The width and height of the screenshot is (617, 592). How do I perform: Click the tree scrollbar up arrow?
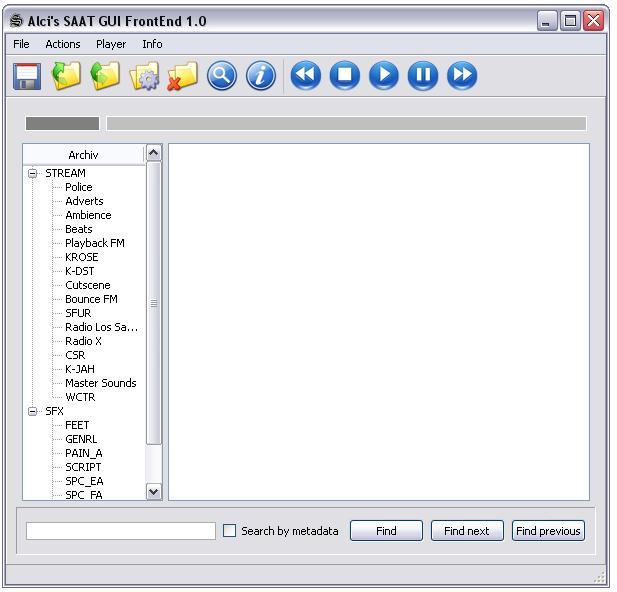[x=154, y=153]
